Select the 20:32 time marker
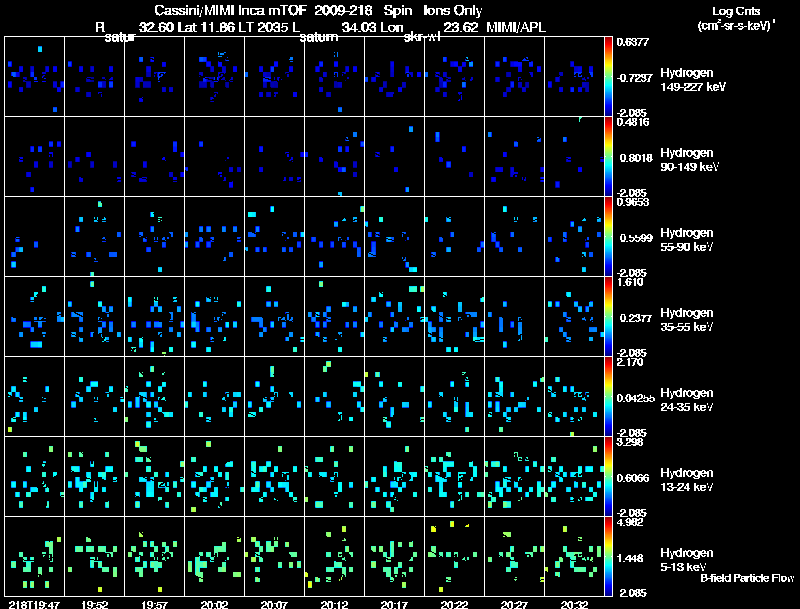The height and width of the screenshot is (609, 800). pos(574,604)
